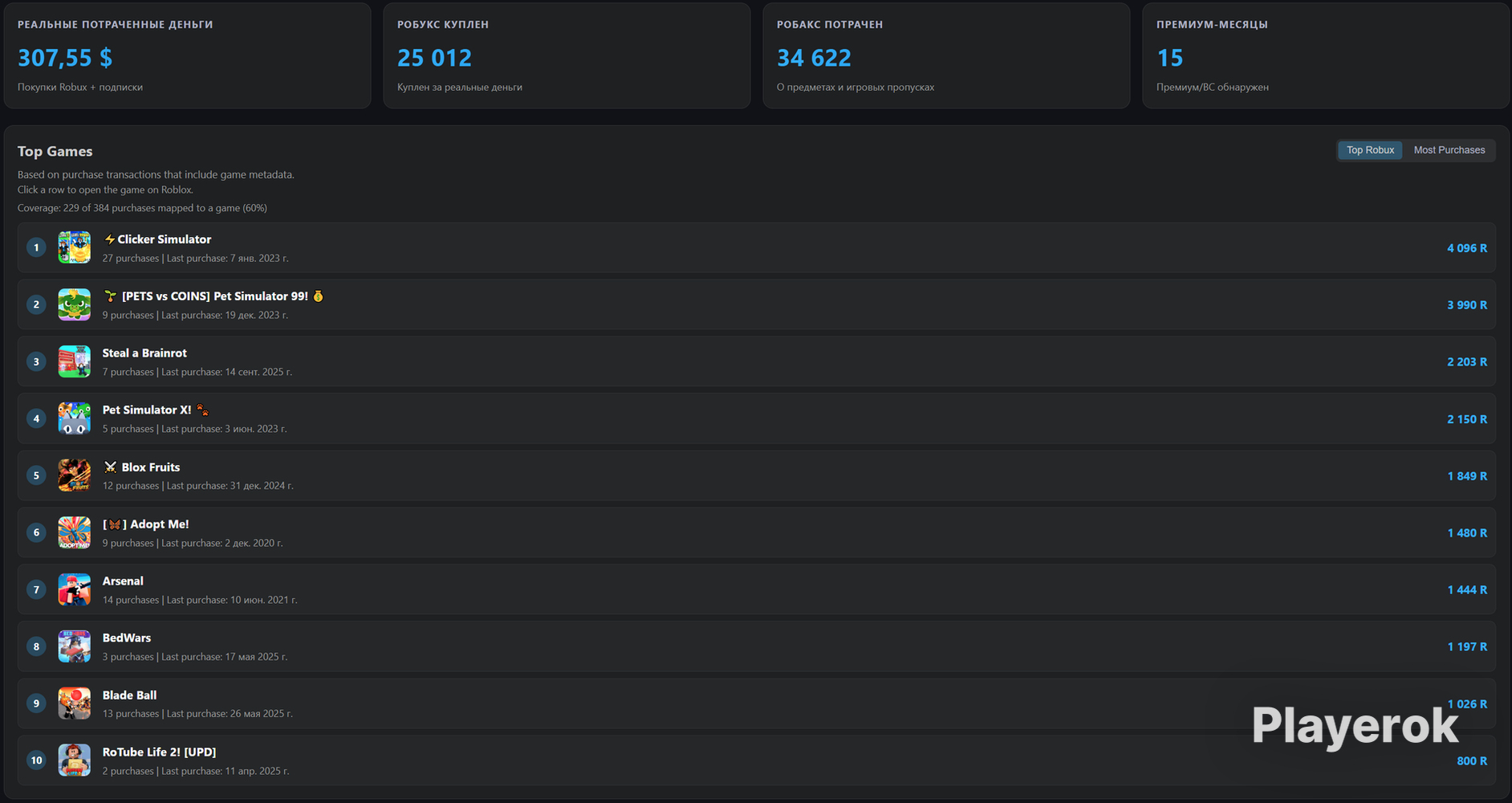
Task: Click the 307,55 $ real money value
Action: (x=65, y=58)
